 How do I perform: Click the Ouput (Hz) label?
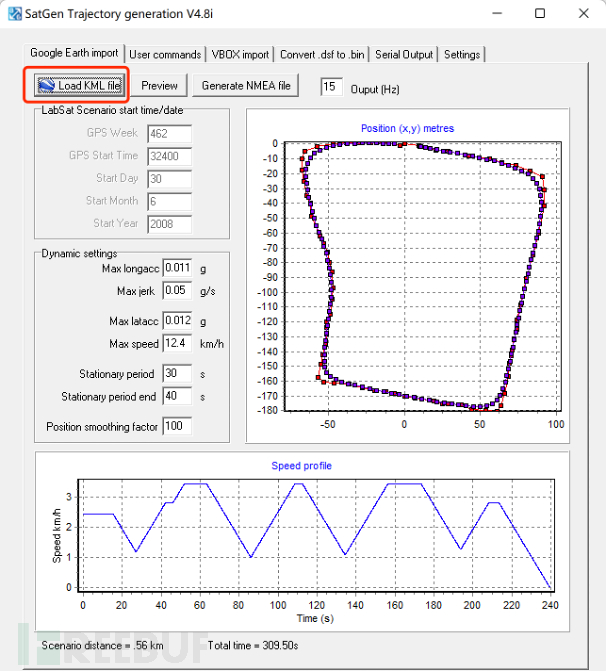point(375,89)
